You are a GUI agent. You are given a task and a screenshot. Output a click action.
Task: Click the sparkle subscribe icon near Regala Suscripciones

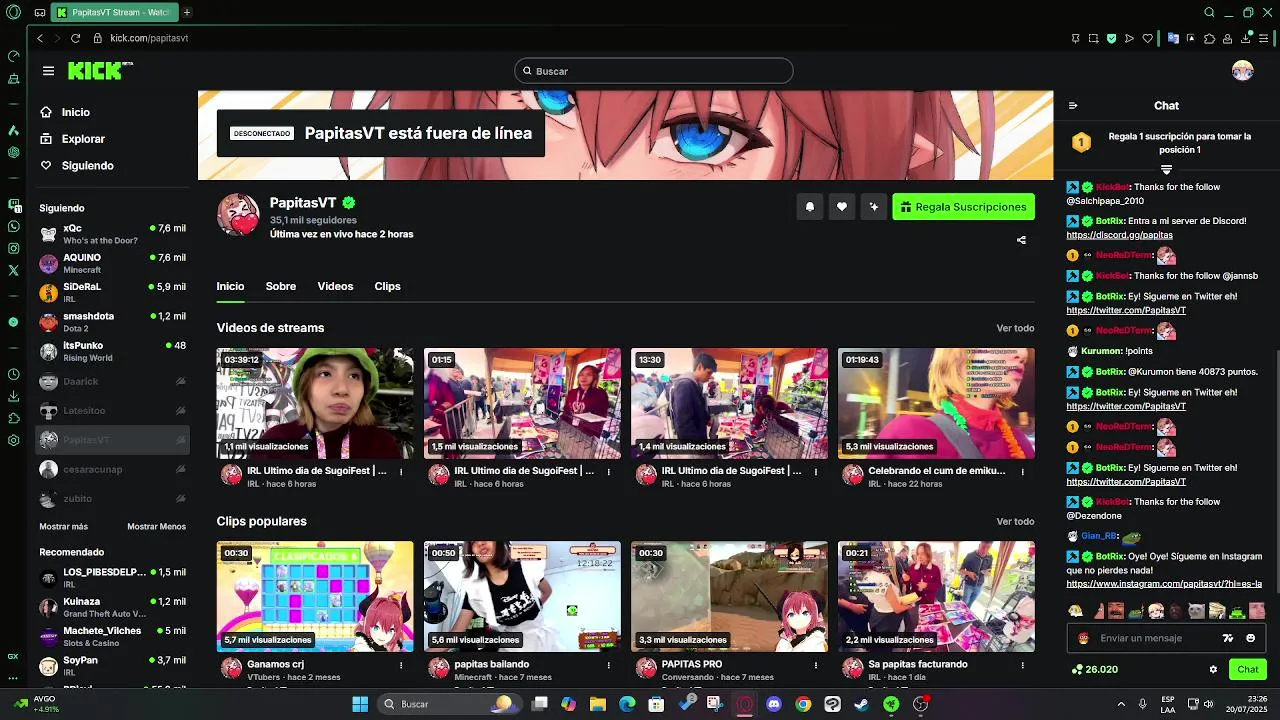pos(874,207)
